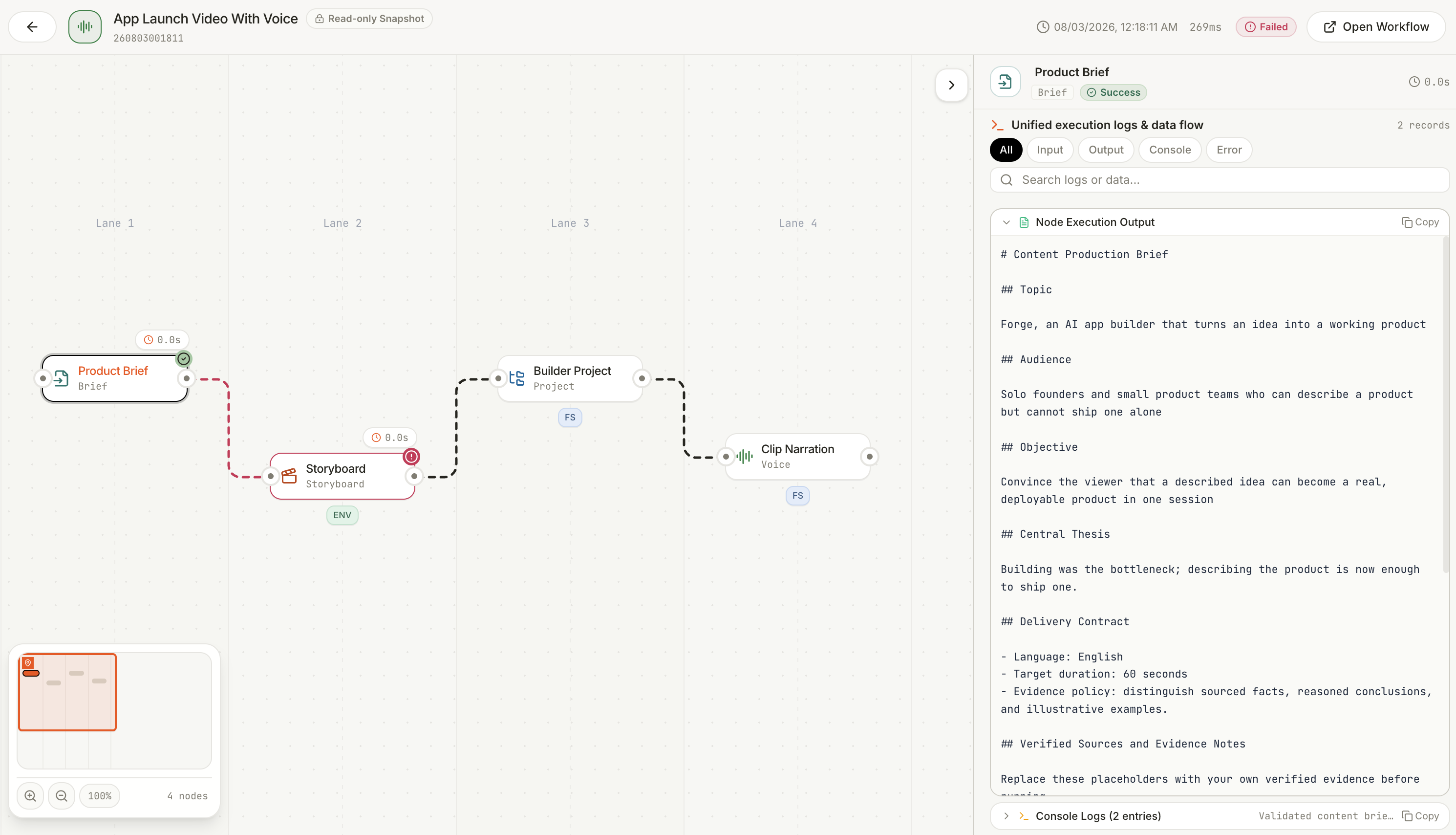The height and width of the screenshot is (835, 1456).
Task: Click the Failed status badge
Action: coord(1266,27)
